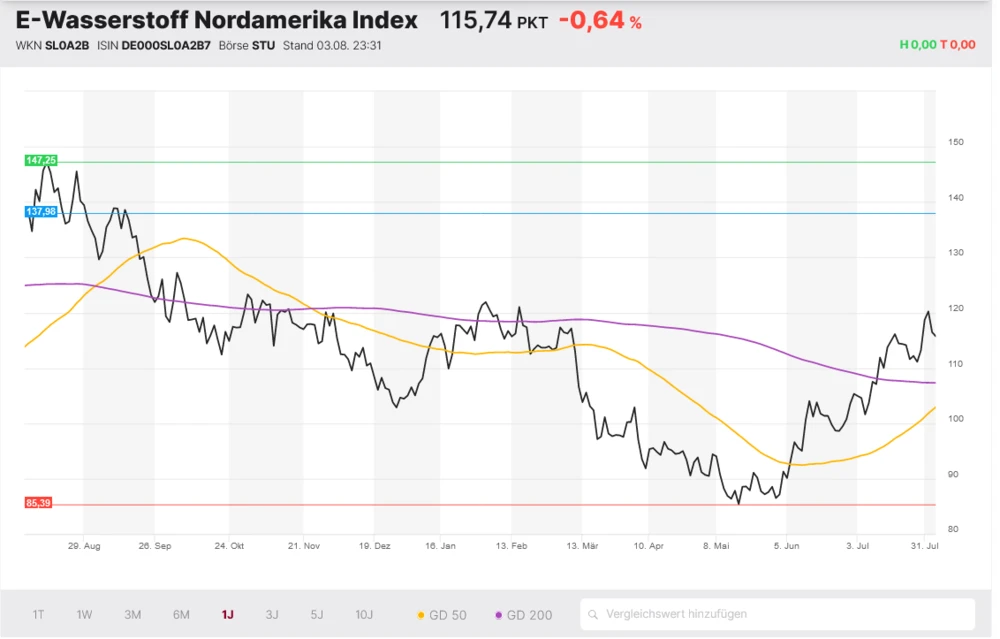This screenshot has width=1000, height=639.
Task: Click the ISIN value DE000SL0A2B7
Action: tap(166, 45)
